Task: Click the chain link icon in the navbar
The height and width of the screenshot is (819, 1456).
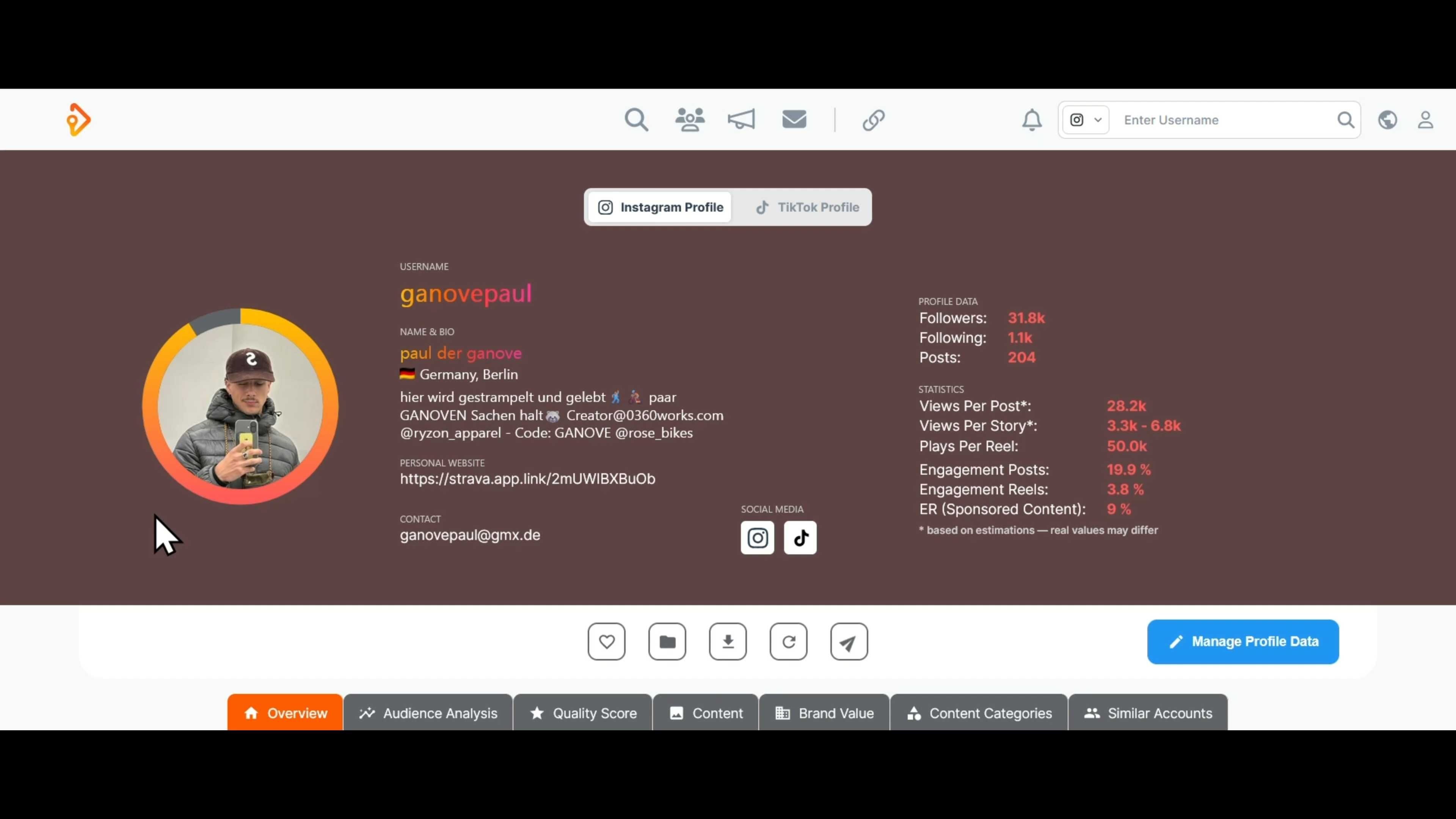Action: click(x=873, y=120)
